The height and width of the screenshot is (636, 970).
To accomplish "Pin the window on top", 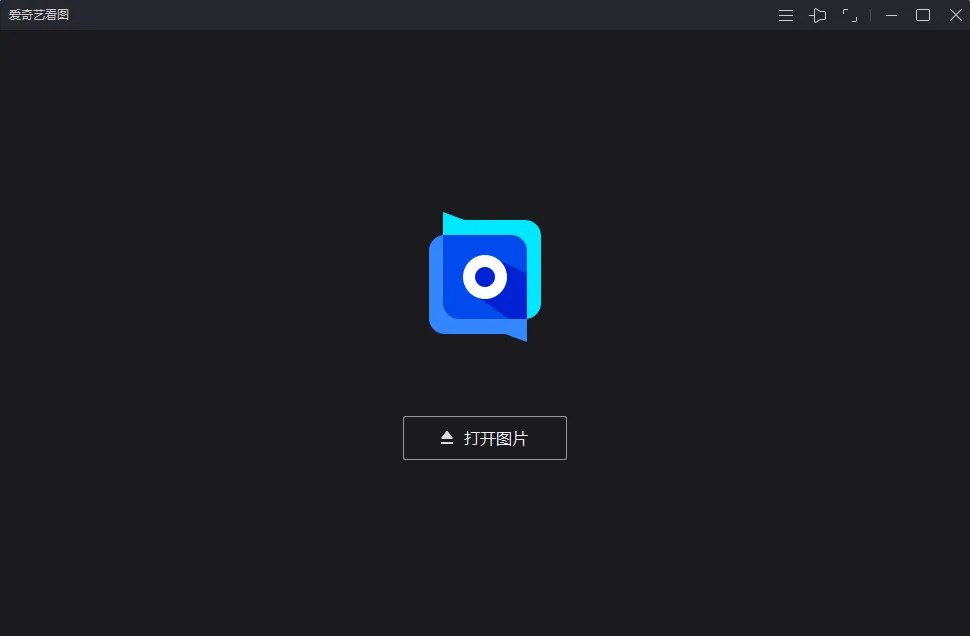I will tap(818, 15).
